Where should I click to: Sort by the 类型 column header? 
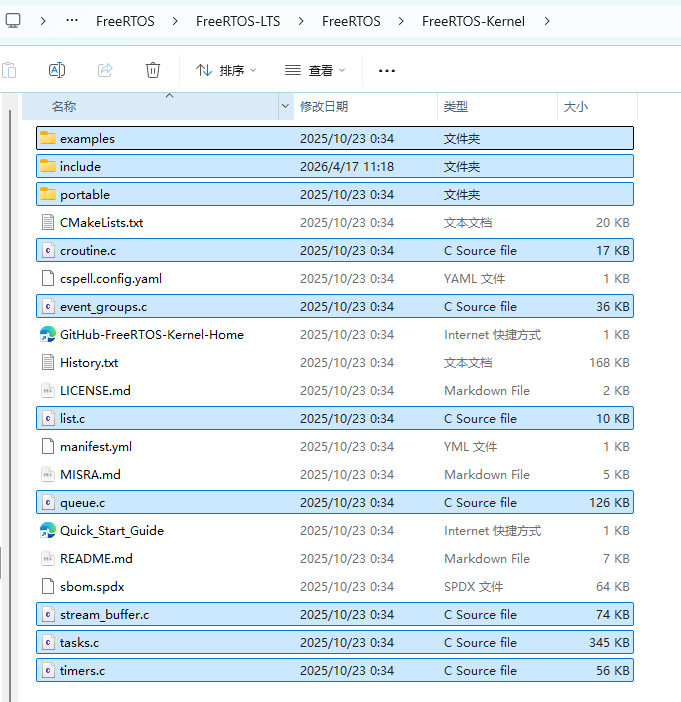456,107
